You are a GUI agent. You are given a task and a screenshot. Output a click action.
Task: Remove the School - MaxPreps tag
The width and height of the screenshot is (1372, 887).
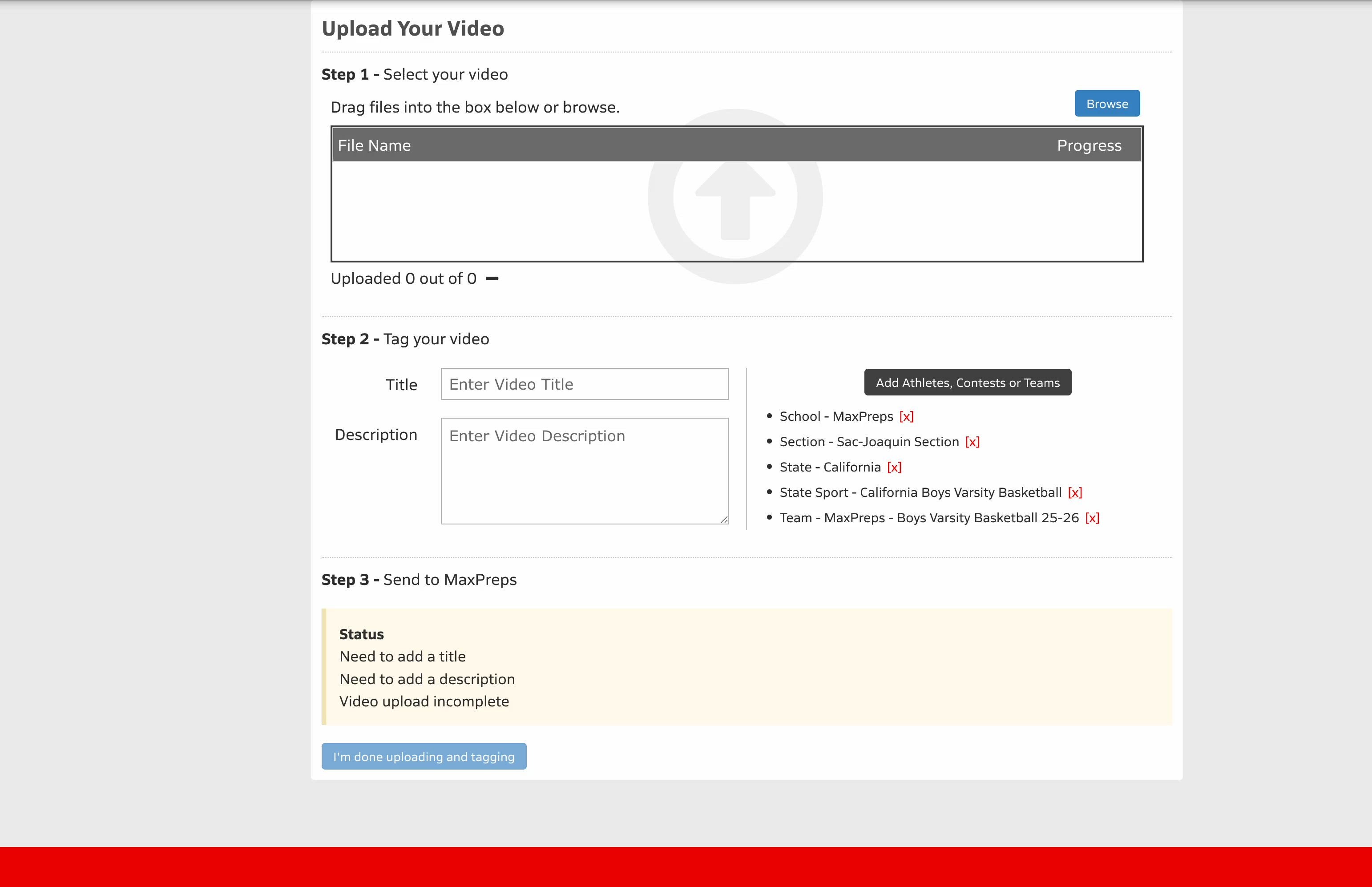click(x=906, y=416)
